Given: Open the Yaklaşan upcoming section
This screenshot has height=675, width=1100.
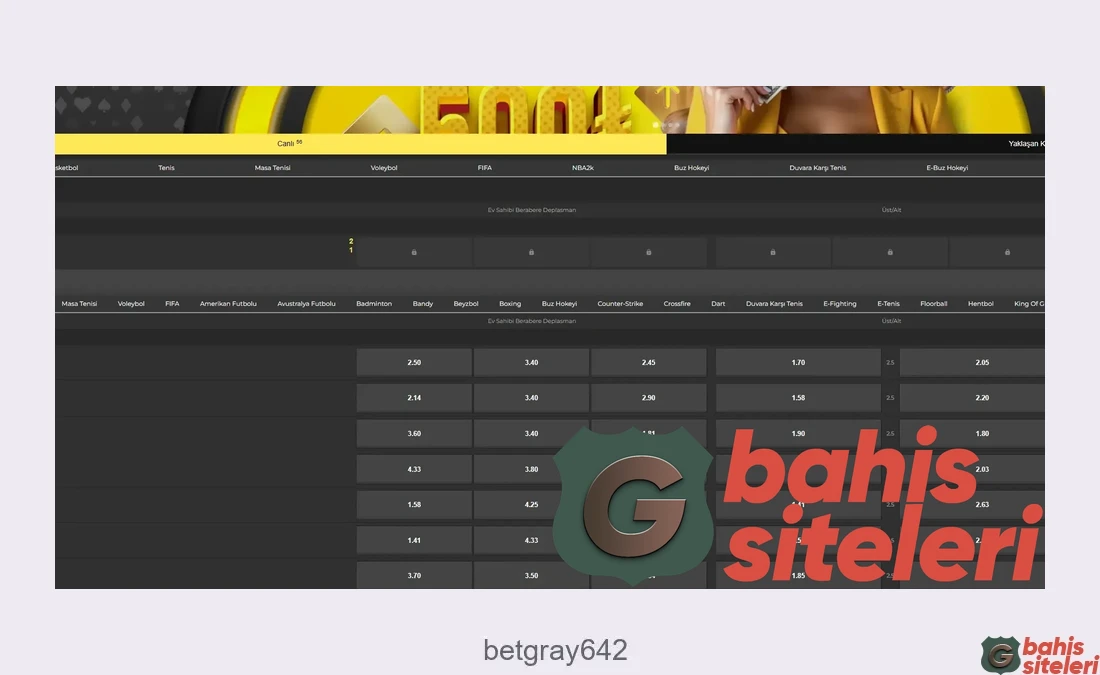Looking at the screenshot, I should (1028, 143).
